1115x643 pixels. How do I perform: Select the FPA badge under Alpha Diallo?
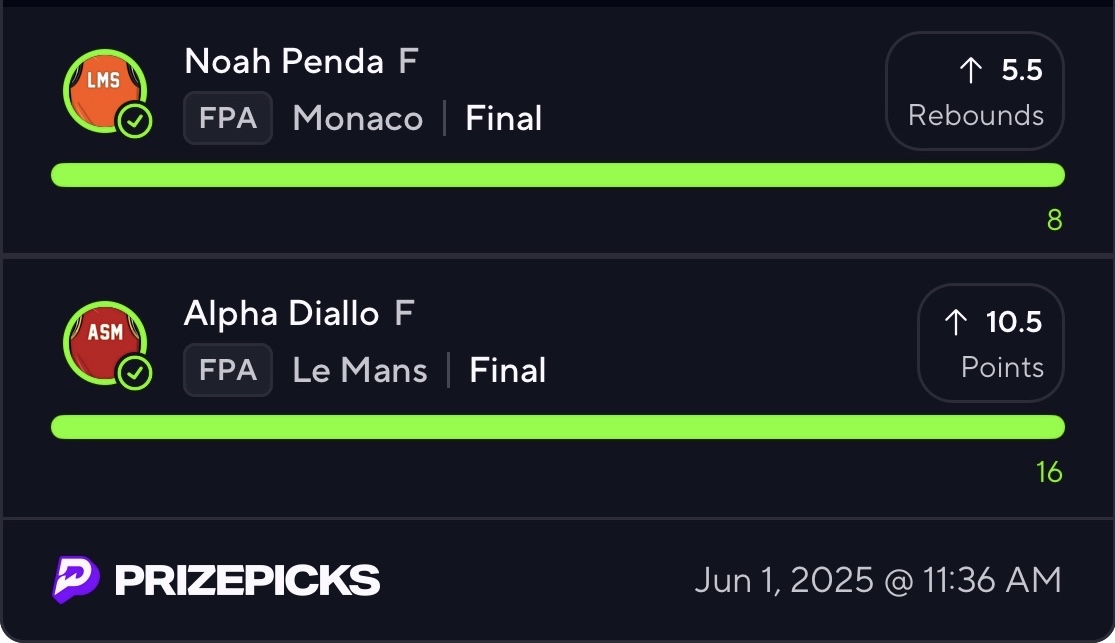tap(228, 371)
